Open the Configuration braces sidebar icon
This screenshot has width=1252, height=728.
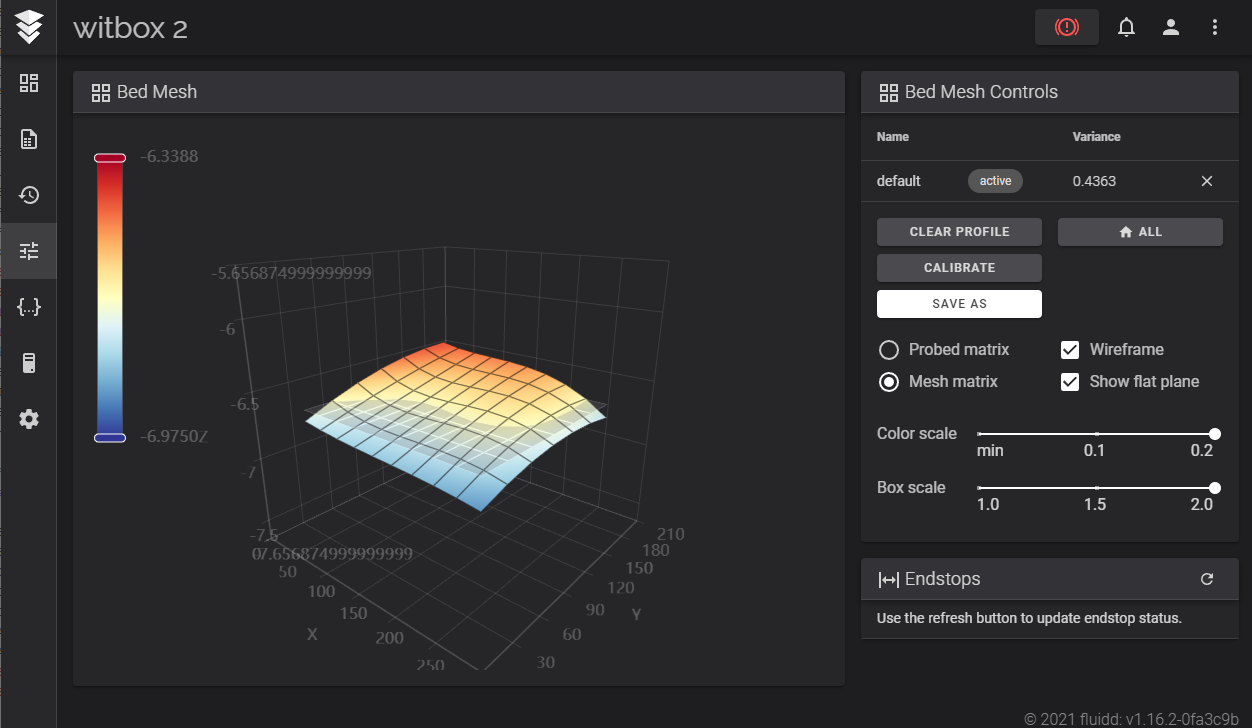pyautogui.click(x=29, y=307)
